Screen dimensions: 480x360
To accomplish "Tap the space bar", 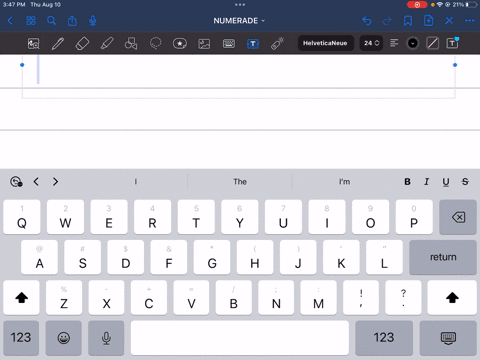I will coord(240,338).
